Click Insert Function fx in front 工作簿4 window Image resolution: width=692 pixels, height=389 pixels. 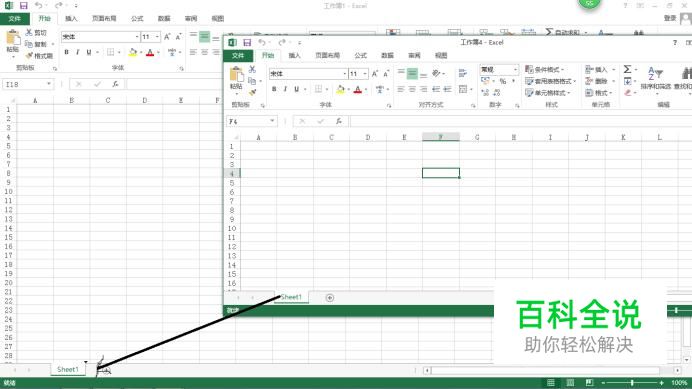tap(339, 121)
